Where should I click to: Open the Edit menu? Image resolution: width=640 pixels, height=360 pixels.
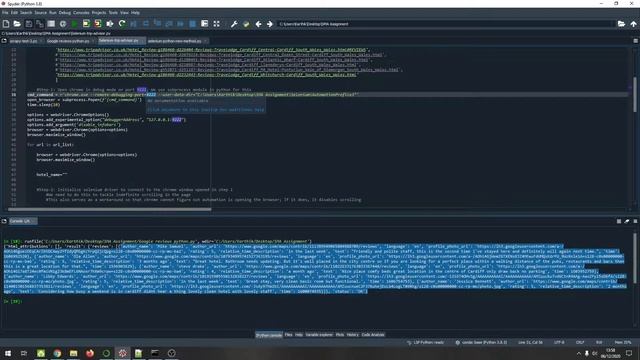point(14,13)
